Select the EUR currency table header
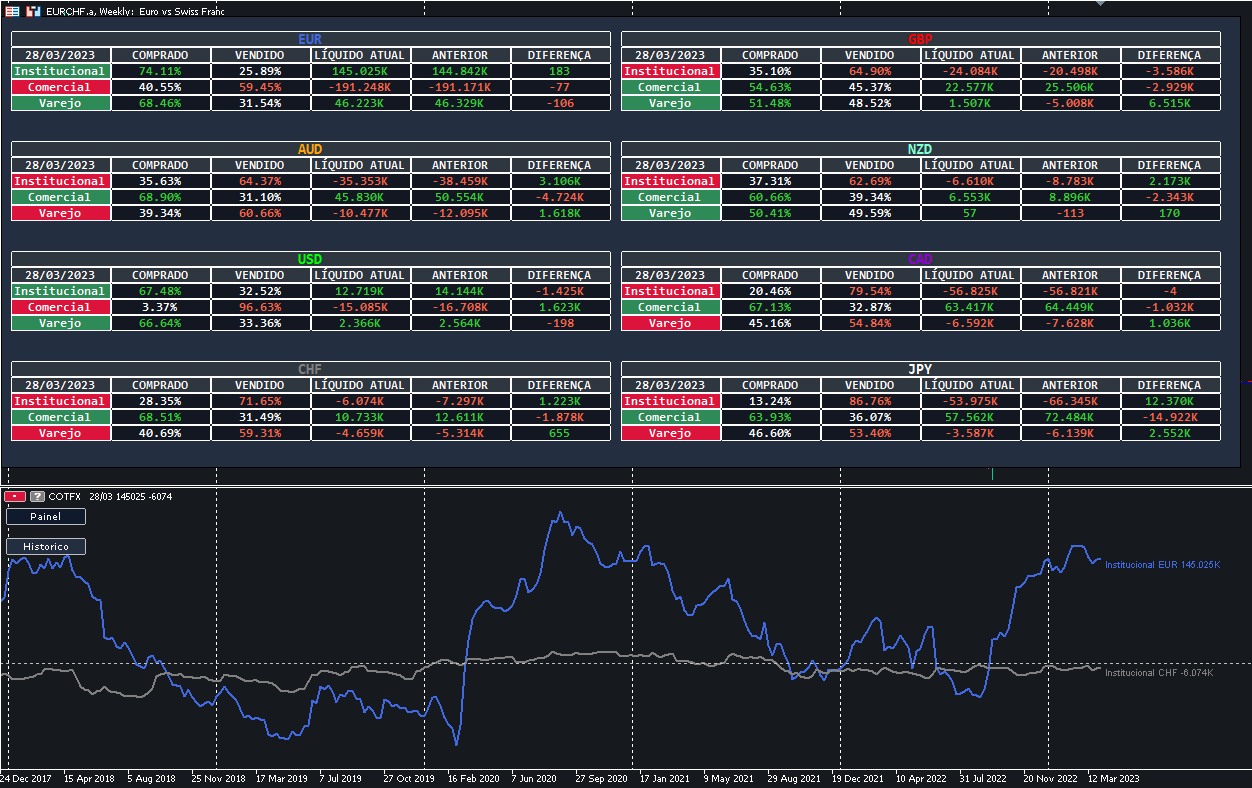Viewport: 1252px width, 788px height. pos(310,39)
